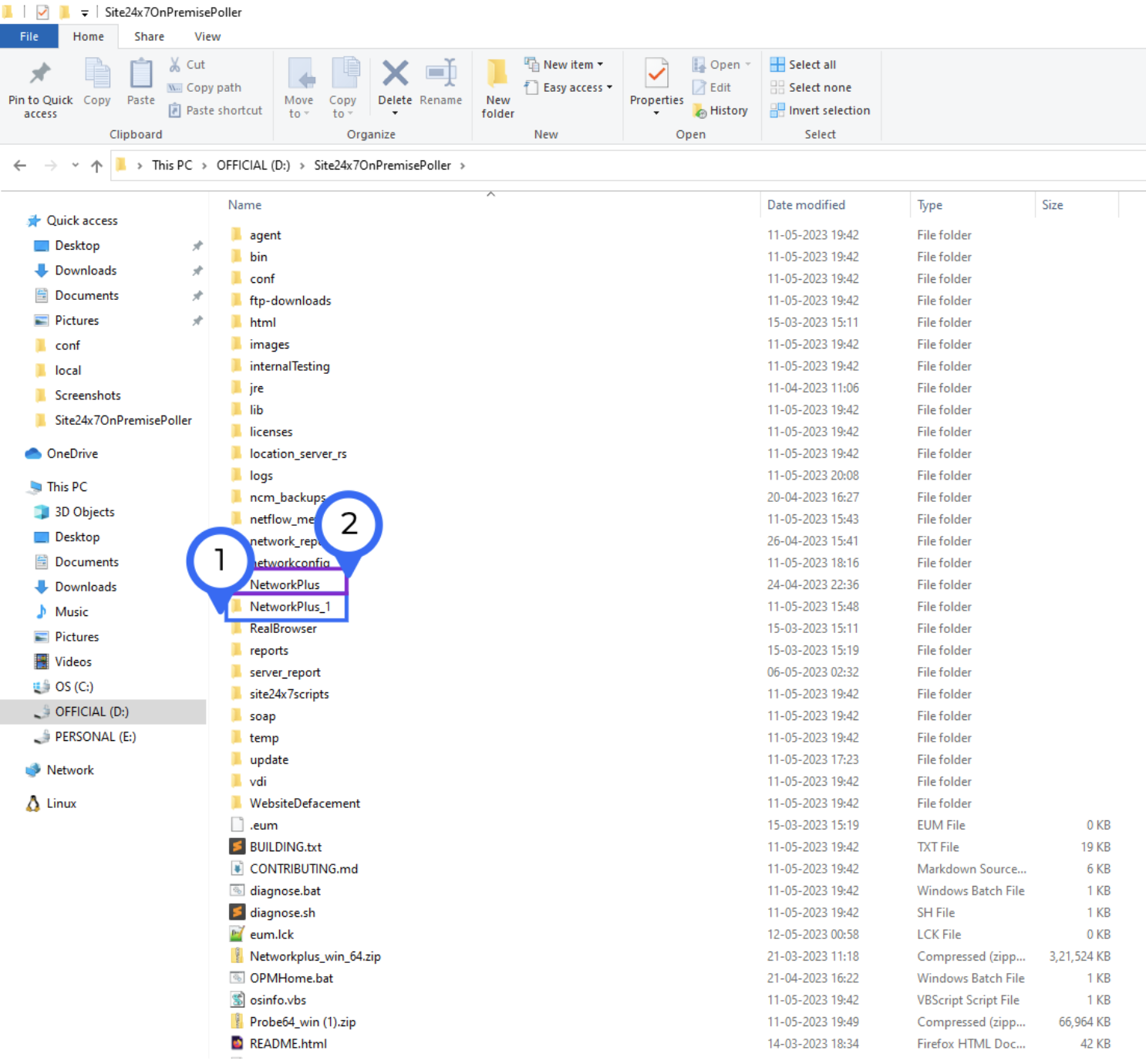Click OFFICIAL (D:) in the address bar
The image size is (1146, 1064).
click(x=253, y=166)
